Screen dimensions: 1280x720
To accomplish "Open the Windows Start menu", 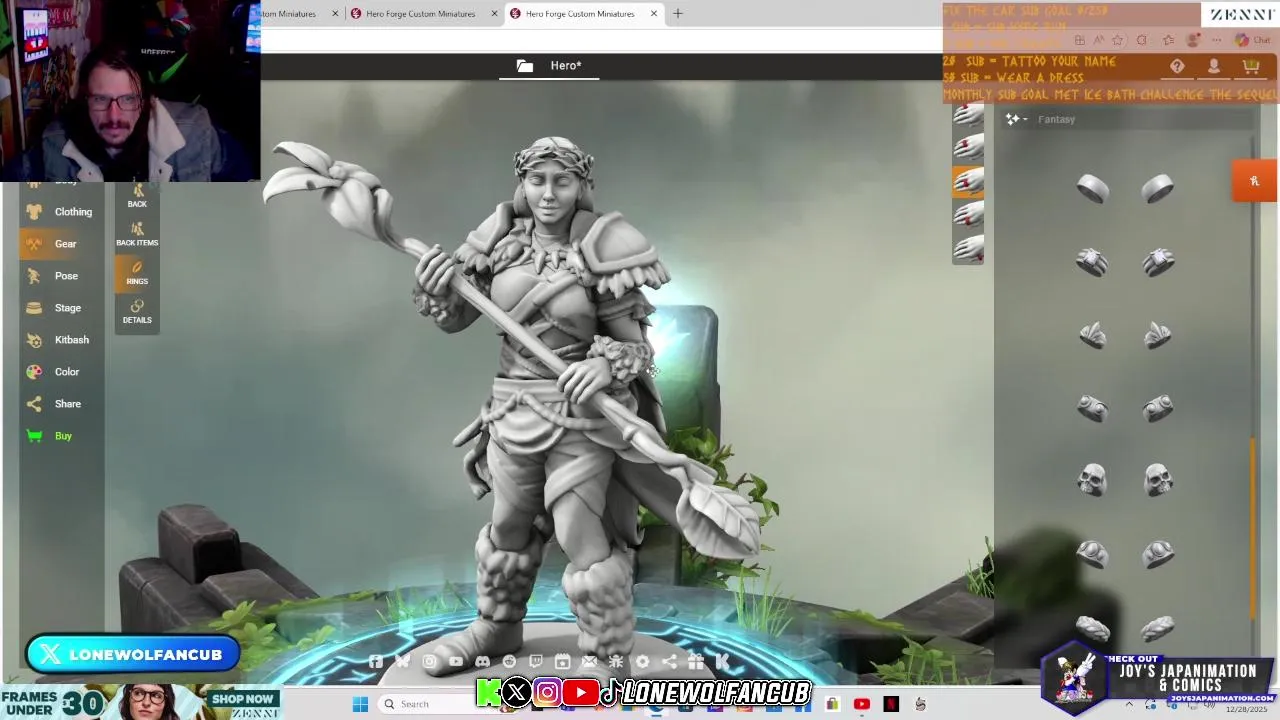I will pos(361,704).
